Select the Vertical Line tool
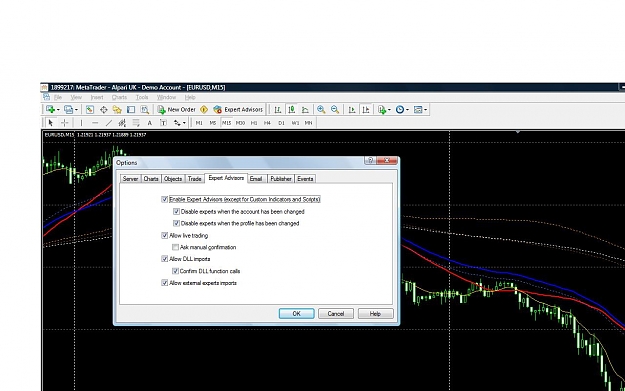Viewport: 625px width, 391px height. tap(81, 123)
